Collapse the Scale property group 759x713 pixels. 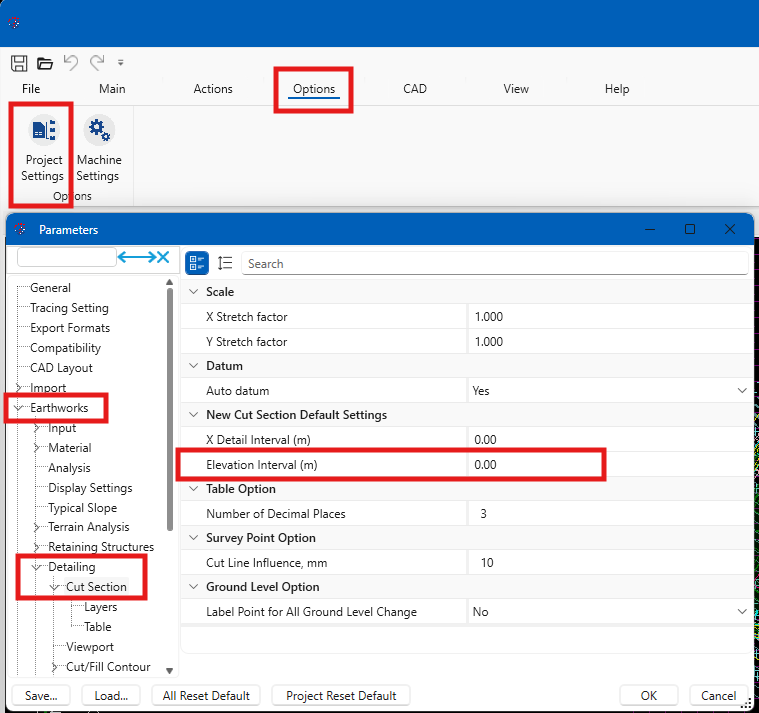[194, 292]
